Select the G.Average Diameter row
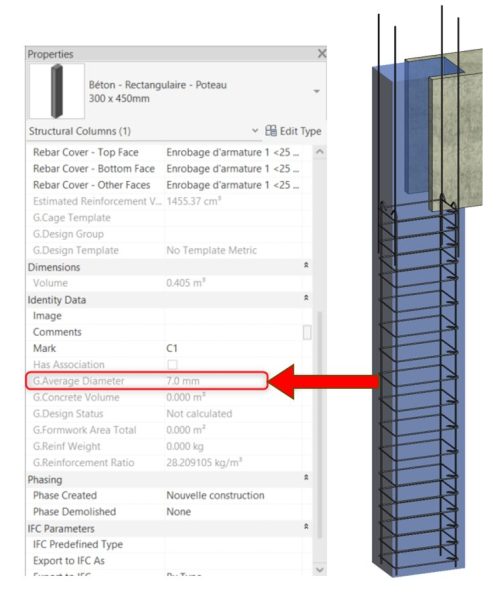The image size is (500, 594). (x=147, y=381)
